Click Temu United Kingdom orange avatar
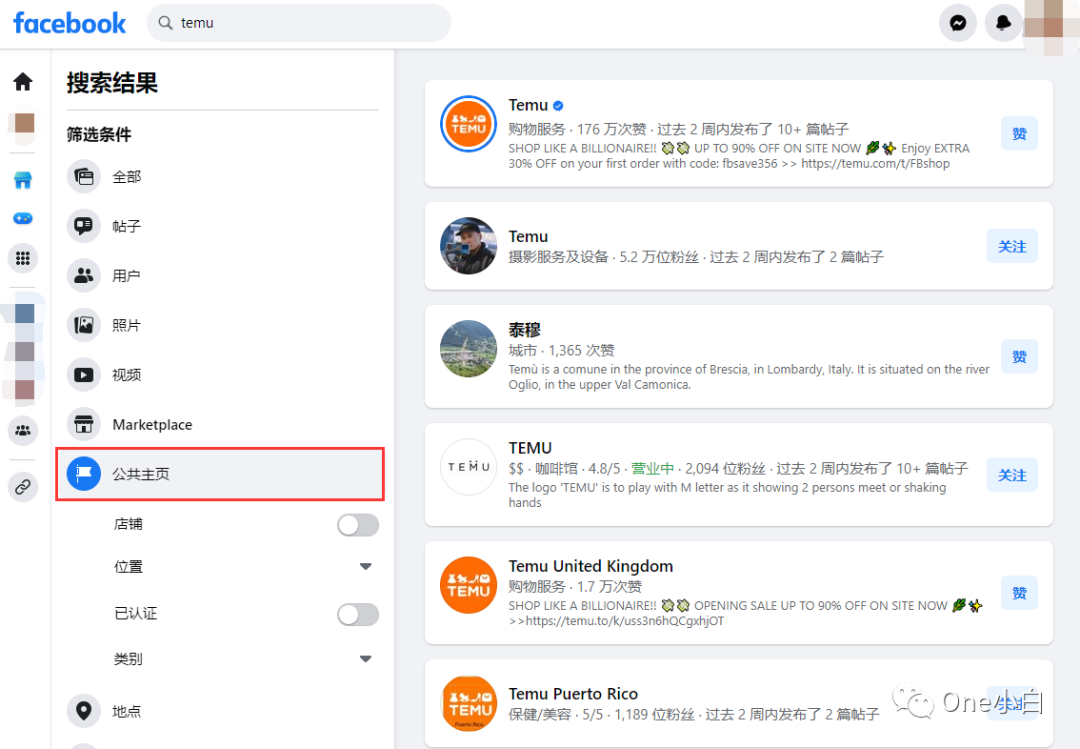 coord(468,585)
